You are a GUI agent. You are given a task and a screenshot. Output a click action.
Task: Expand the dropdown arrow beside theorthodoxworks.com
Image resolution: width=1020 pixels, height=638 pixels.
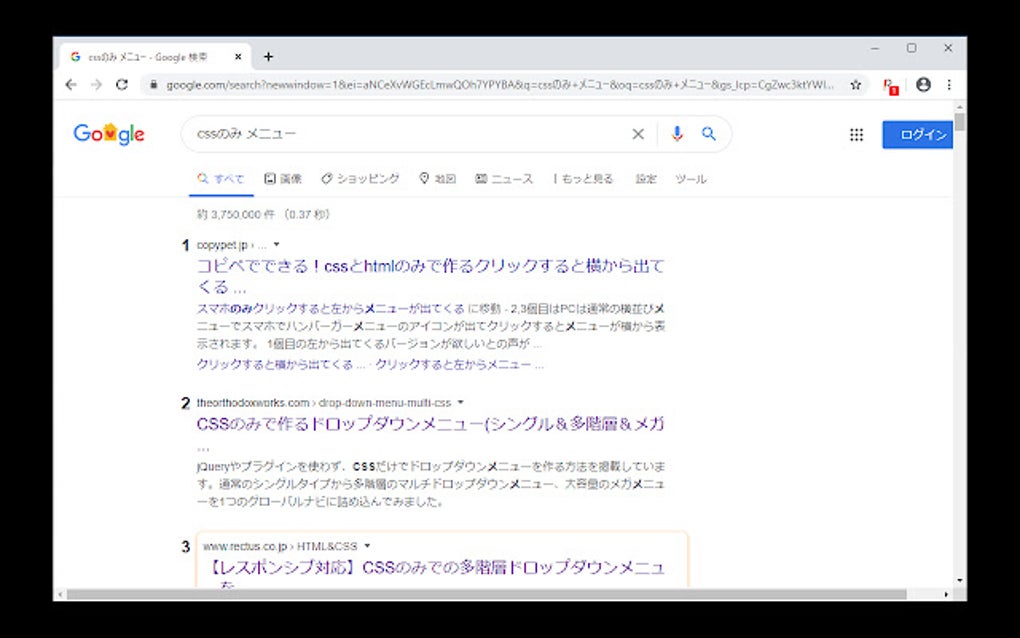pos(461,403)
